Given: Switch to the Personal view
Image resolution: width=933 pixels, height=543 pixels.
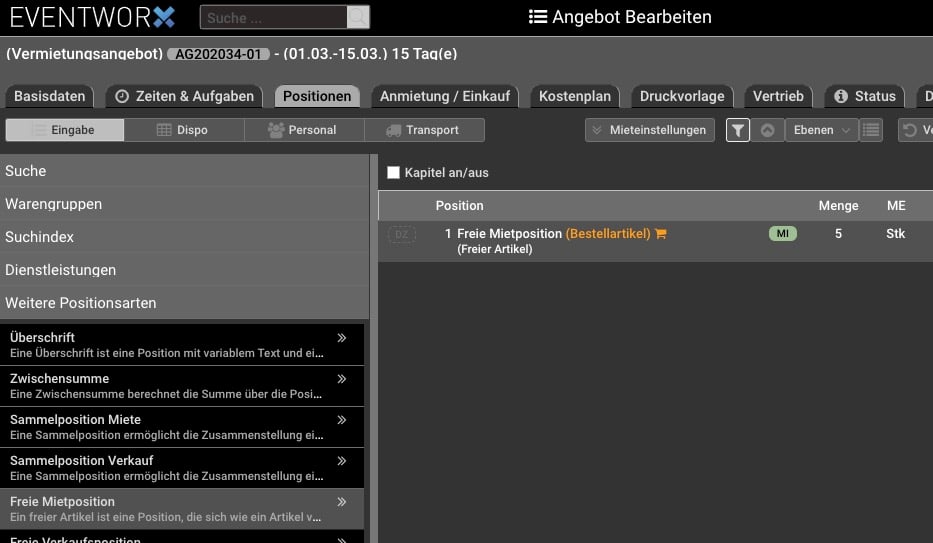Looking at the screenshot, I should [303, 130].
